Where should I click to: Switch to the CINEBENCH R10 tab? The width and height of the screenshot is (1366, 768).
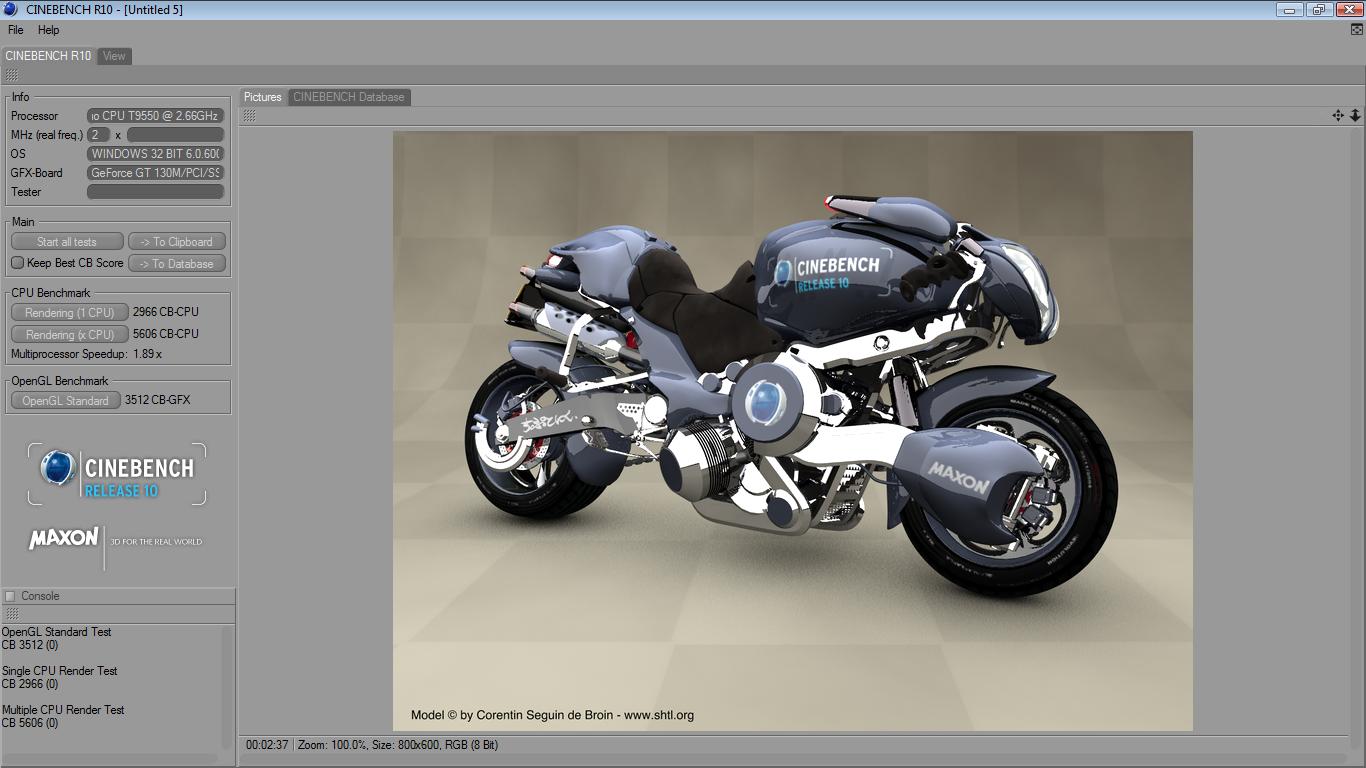48,56
